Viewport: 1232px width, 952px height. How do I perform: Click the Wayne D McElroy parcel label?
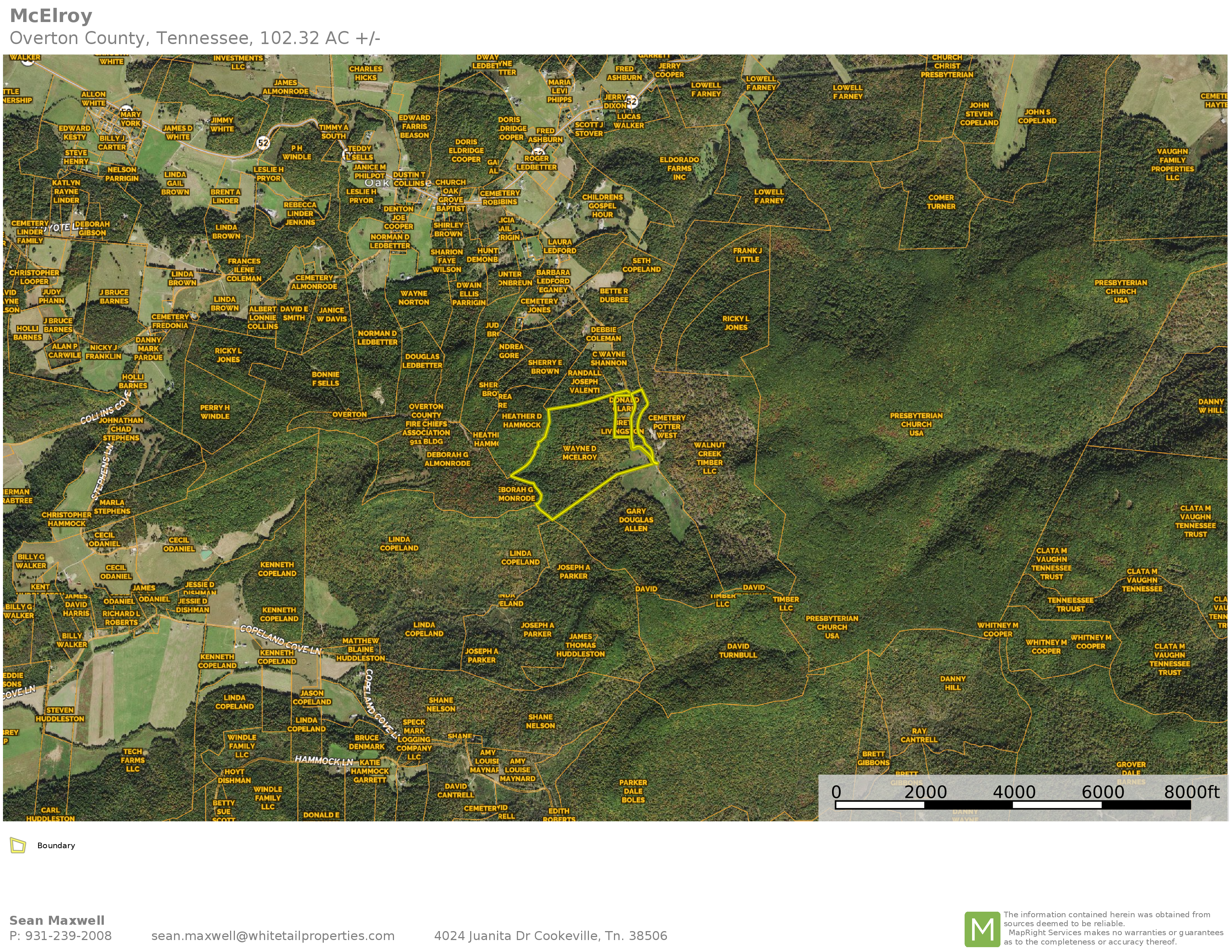579,453
